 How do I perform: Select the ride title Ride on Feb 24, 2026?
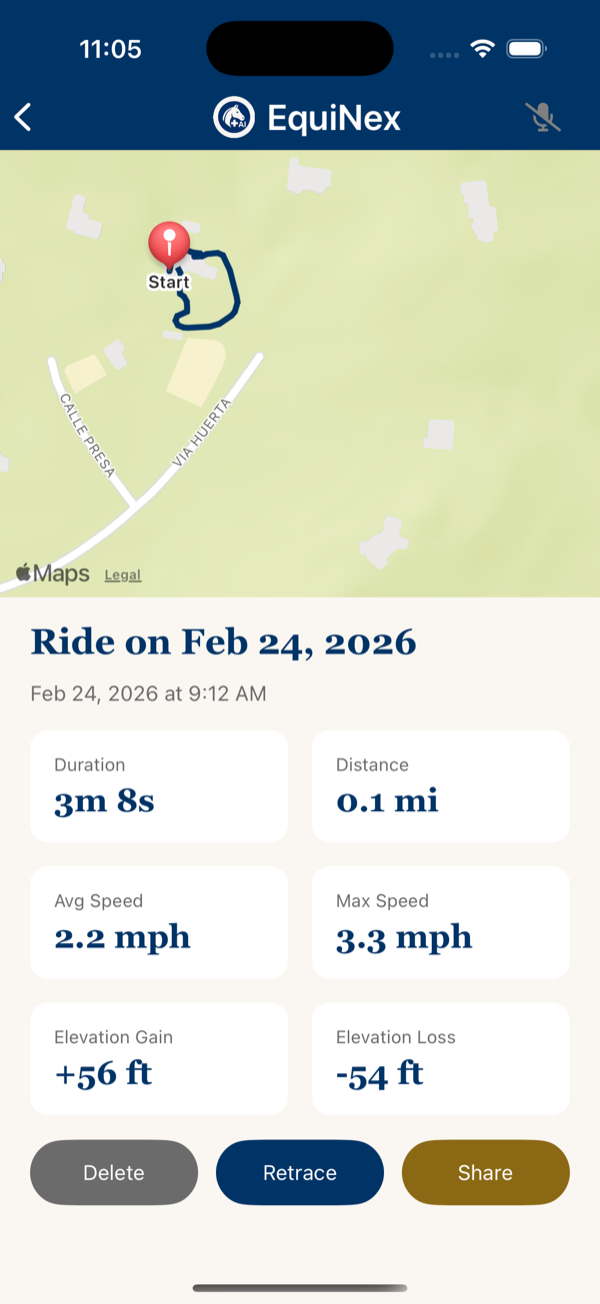coord(224,642)
